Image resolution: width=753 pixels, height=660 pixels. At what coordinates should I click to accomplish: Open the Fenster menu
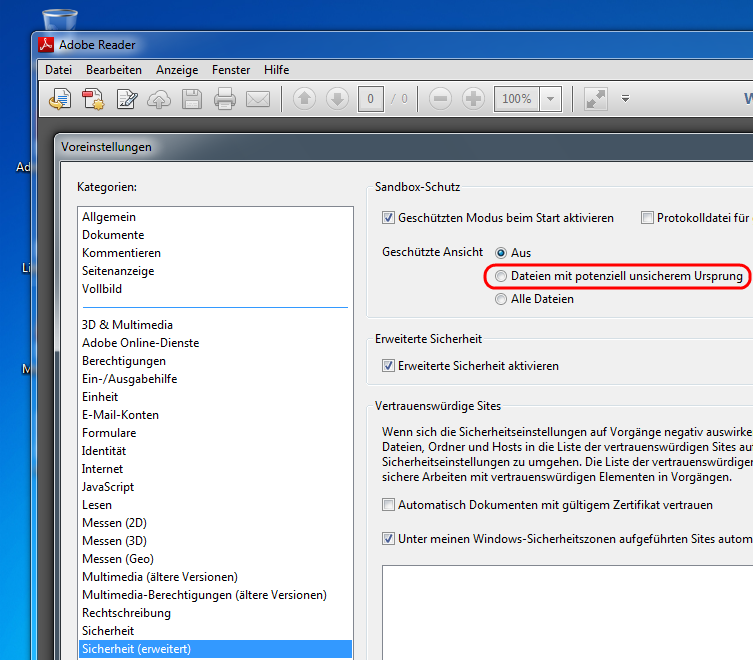coord(231,70)
